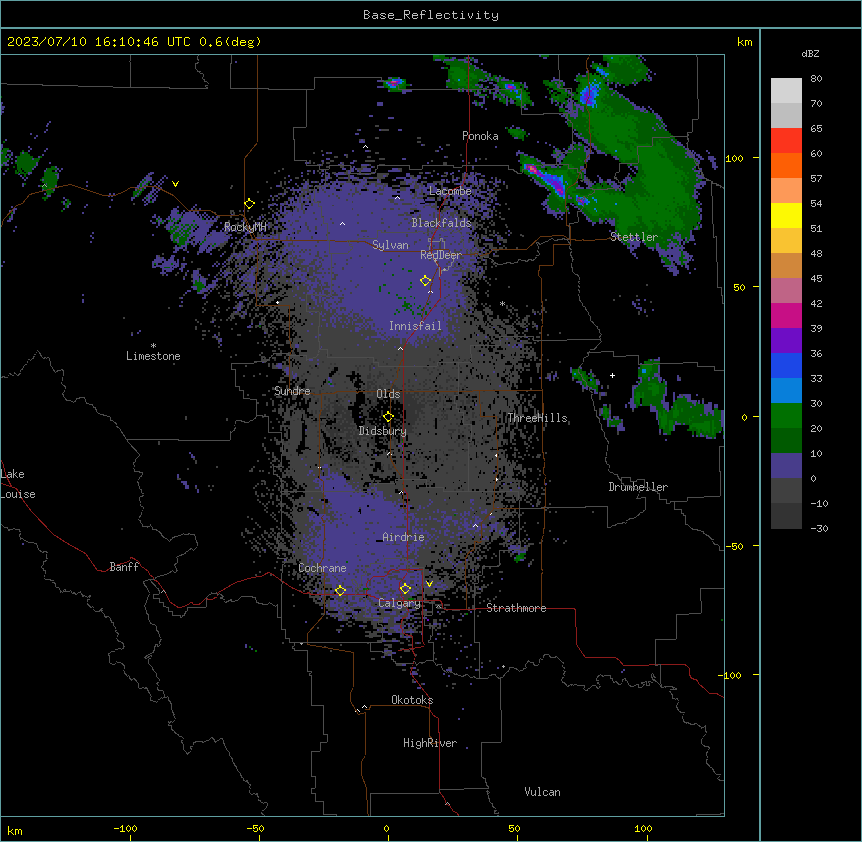
Task: Click the 50 tick on the bottom axis
Action: click(513, 828)
